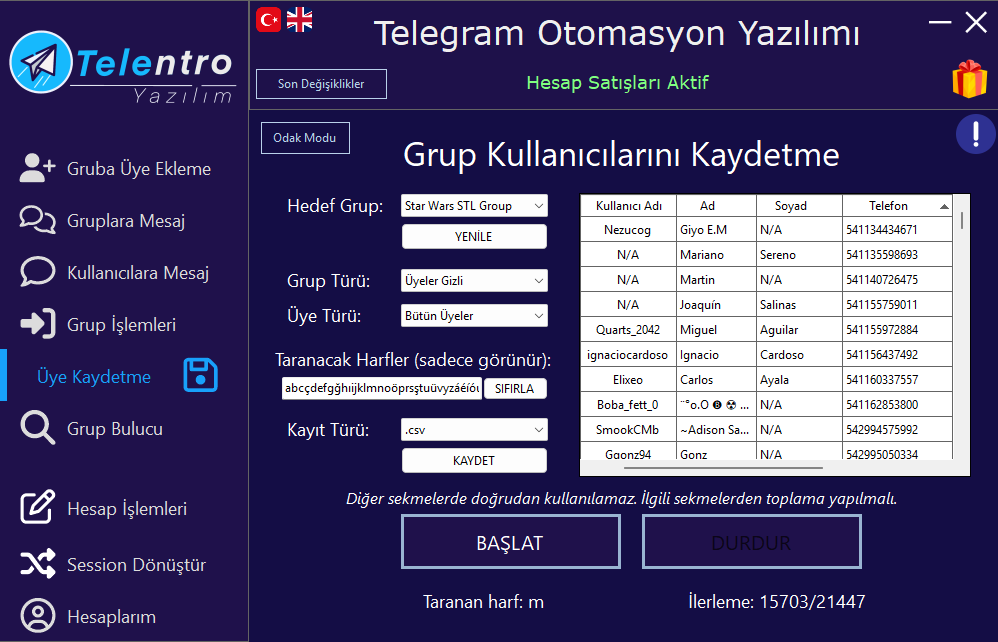The height and width of the screenshot is (642, 998).
Task: Open the Grup Türü dropdown
Action: 474,281
